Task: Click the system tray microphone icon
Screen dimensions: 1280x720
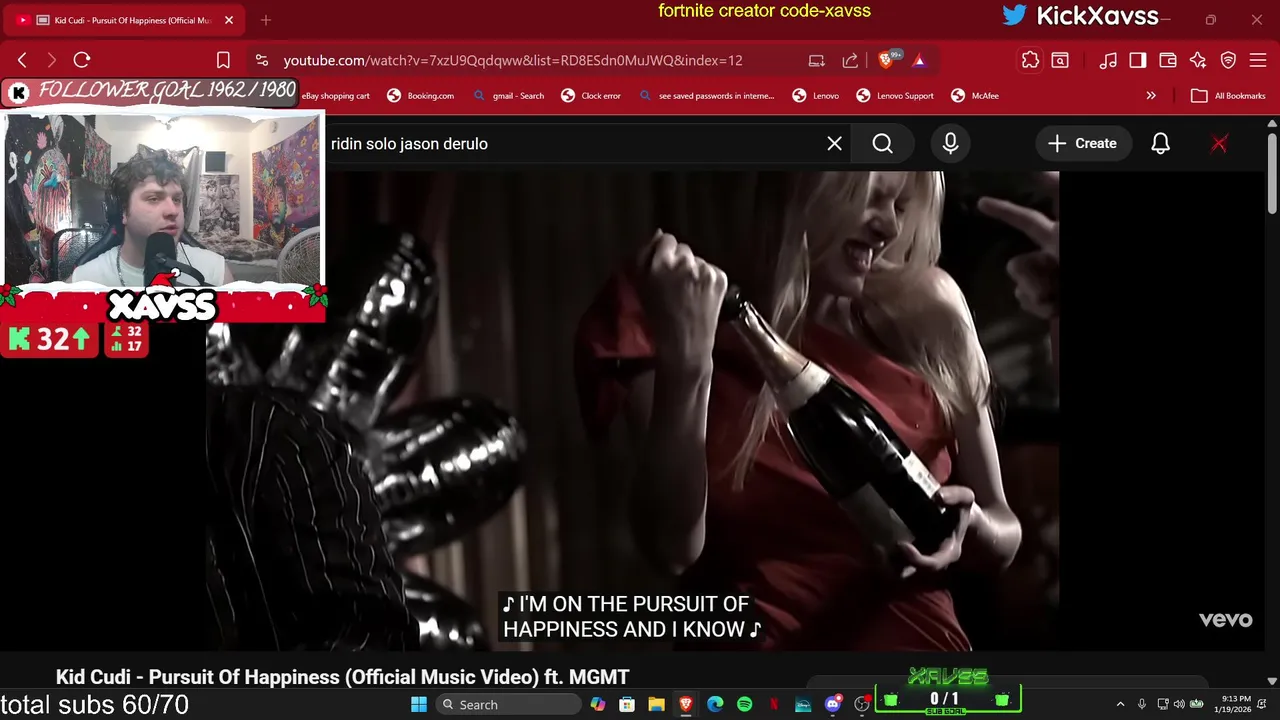Action: tap(1141, 705)
